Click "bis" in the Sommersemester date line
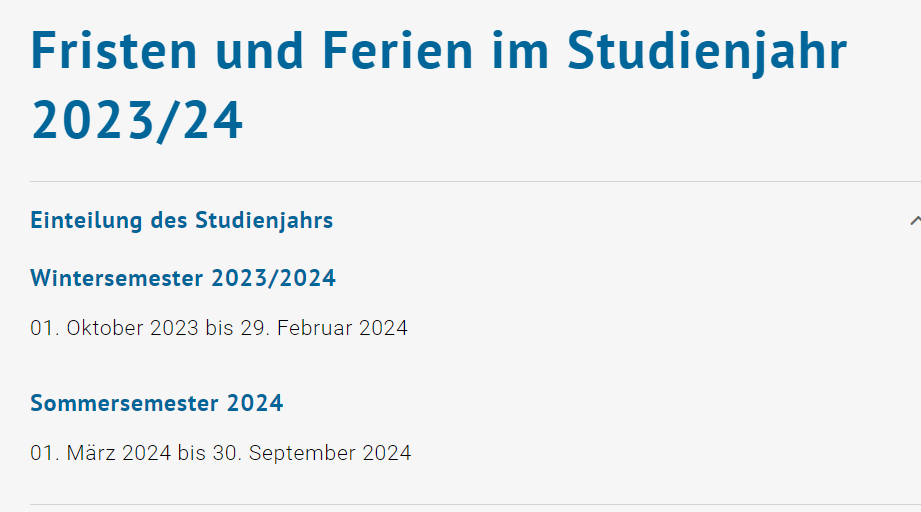This screenshot has width=921, height=512. click(191, 453)
